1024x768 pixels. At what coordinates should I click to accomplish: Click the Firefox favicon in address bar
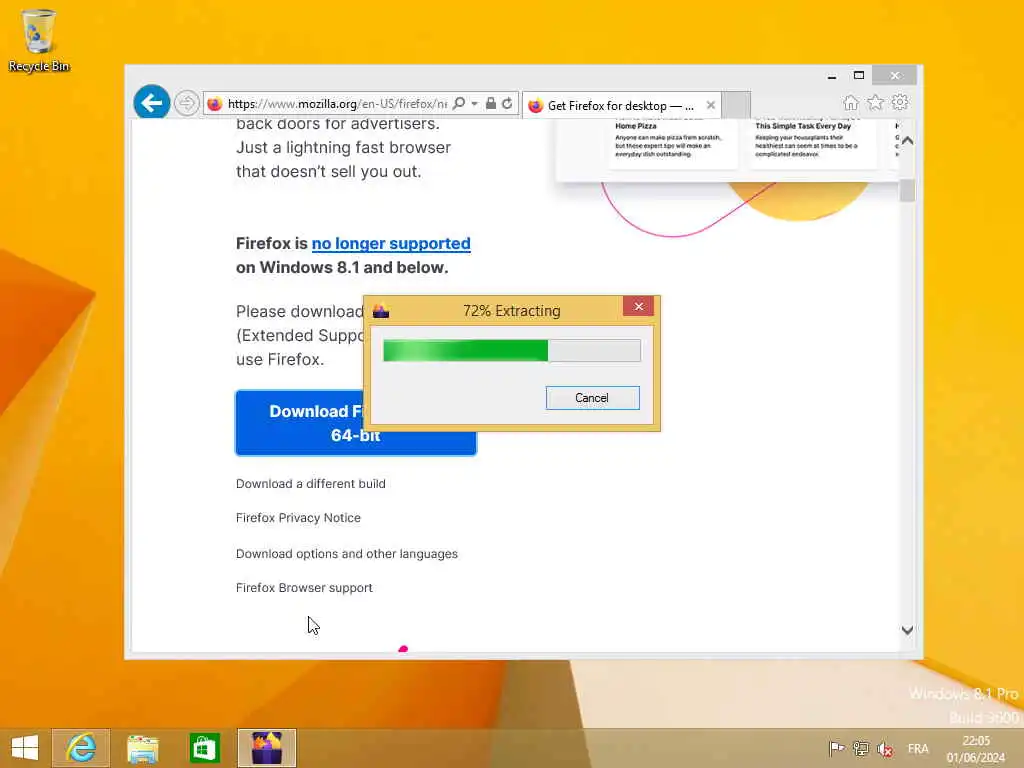[x=215, y=104]
